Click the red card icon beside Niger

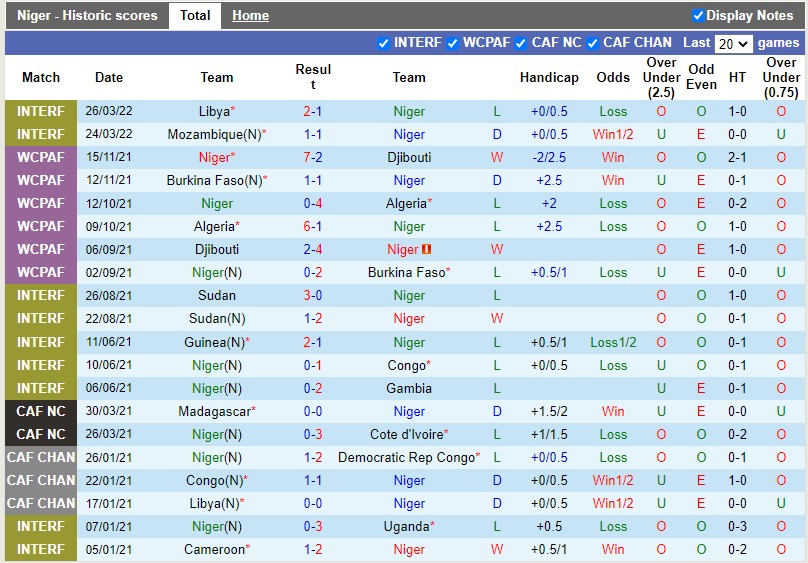[426, 250]
